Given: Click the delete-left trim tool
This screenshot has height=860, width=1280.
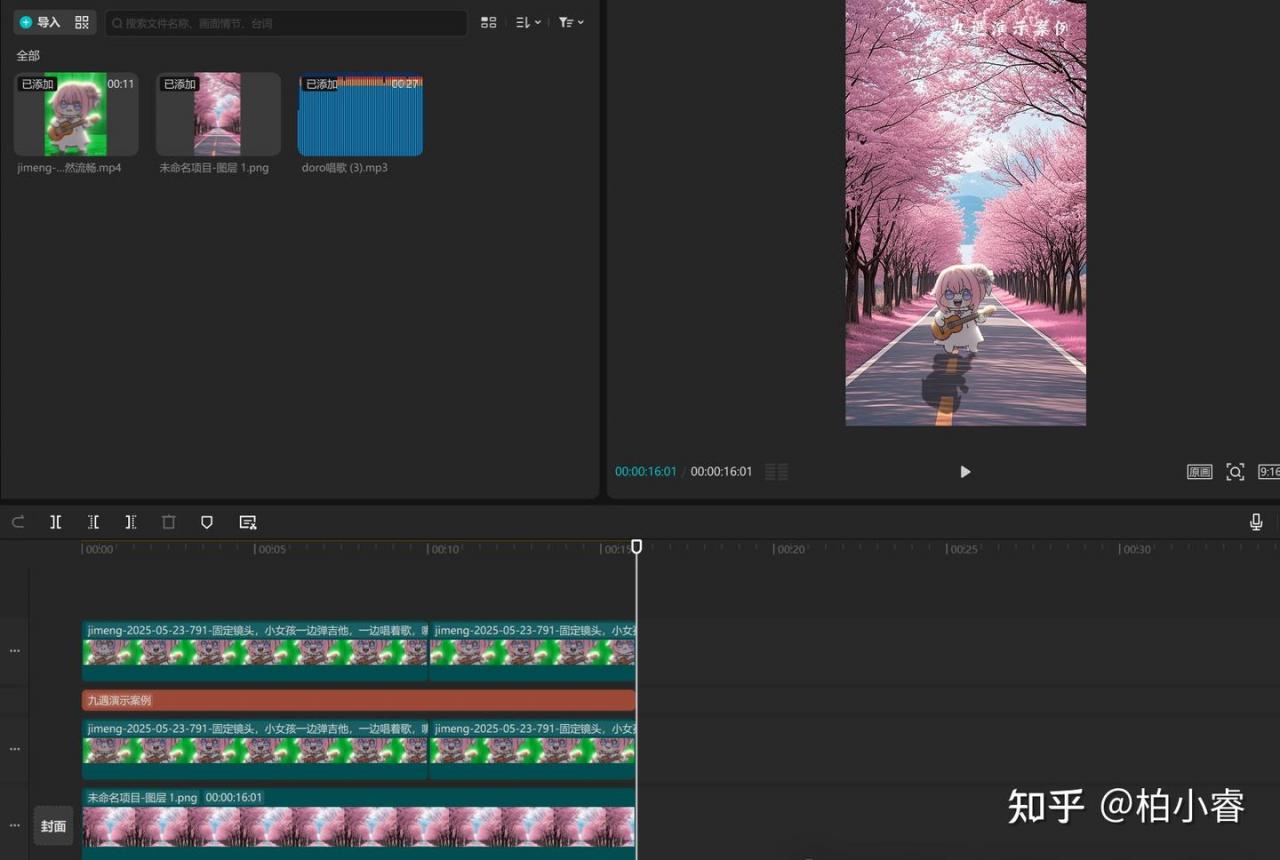Looking at the screenshot, I should click(x=93, y=522).
